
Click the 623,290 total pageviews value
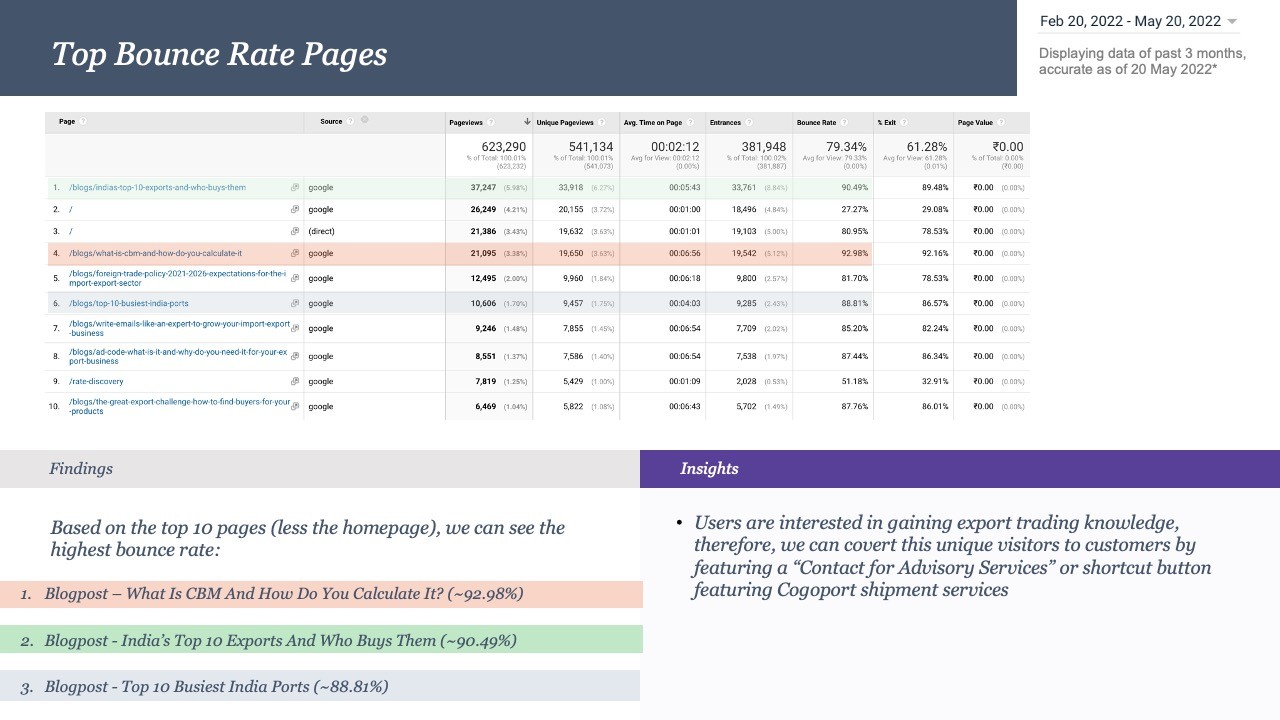click(504, 147)
